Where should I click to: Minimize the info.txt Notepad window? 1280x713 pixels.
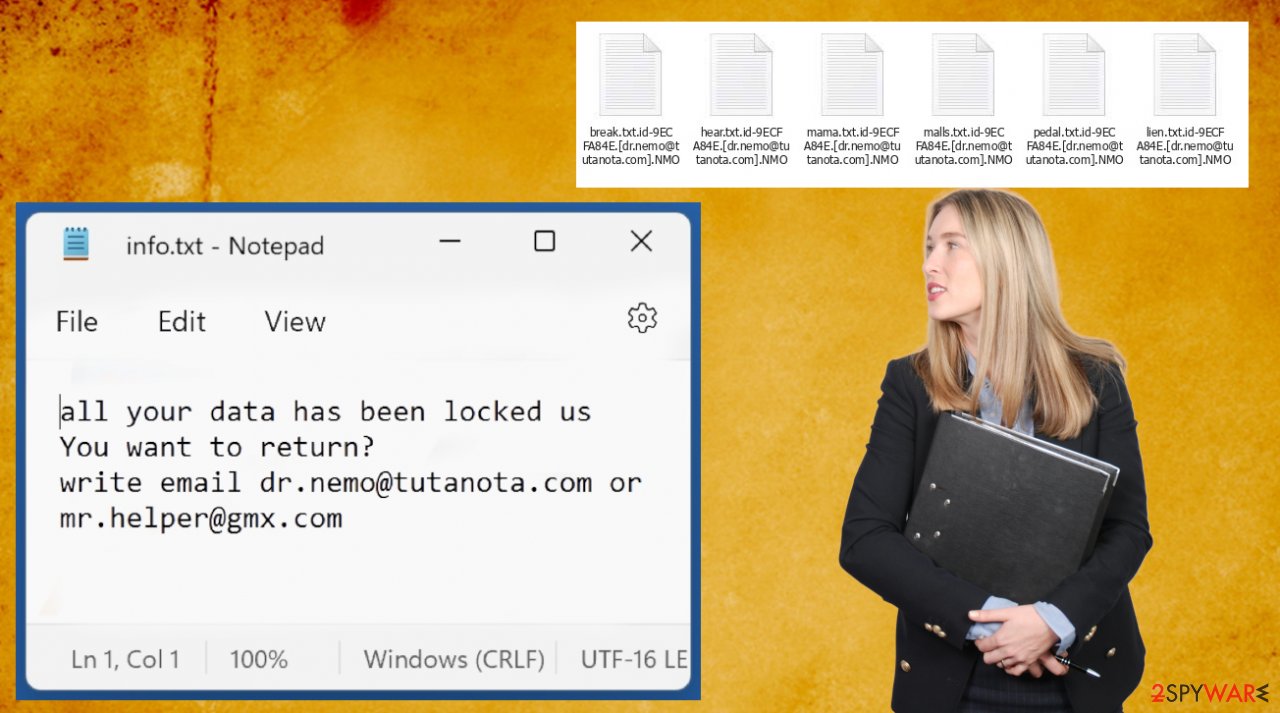450,241
